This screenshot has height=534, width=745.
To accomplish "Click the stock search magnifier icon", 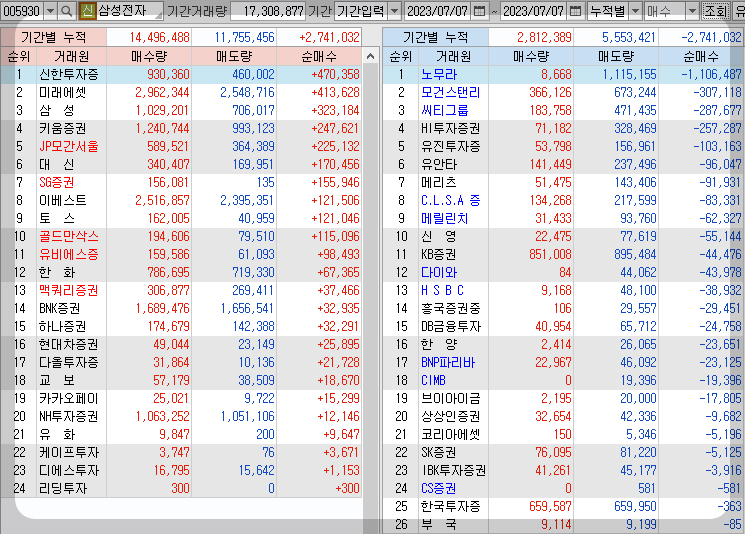I will click(x=67, y=10).
